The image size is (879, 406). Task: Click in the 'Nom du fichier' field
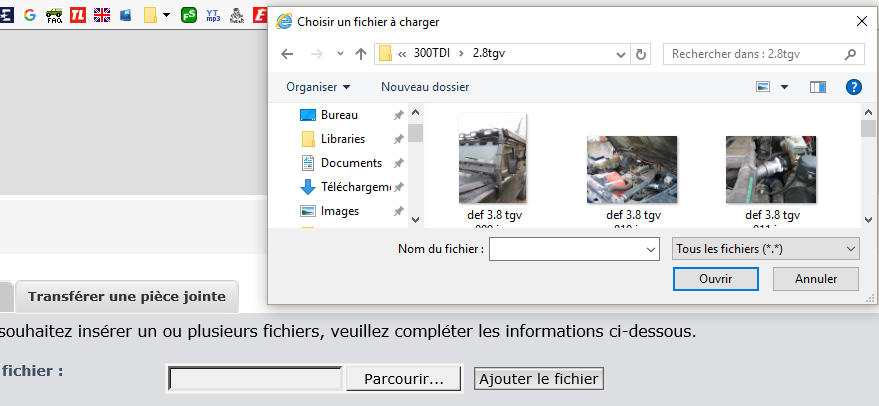[x=567, y=248]
